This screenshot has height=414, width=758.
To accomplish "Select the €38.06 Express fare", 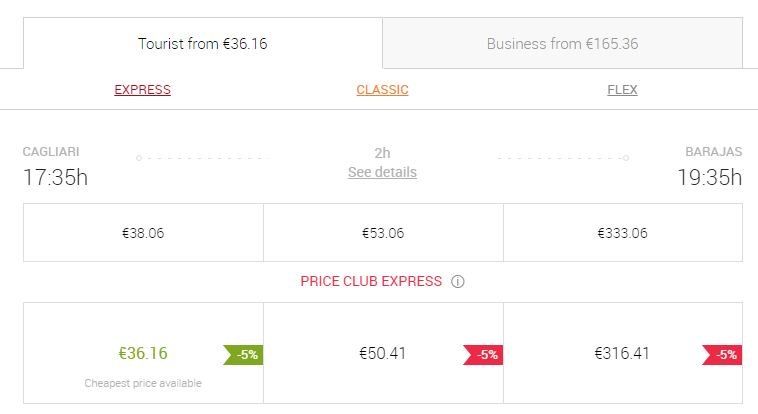I will point(143,233).
